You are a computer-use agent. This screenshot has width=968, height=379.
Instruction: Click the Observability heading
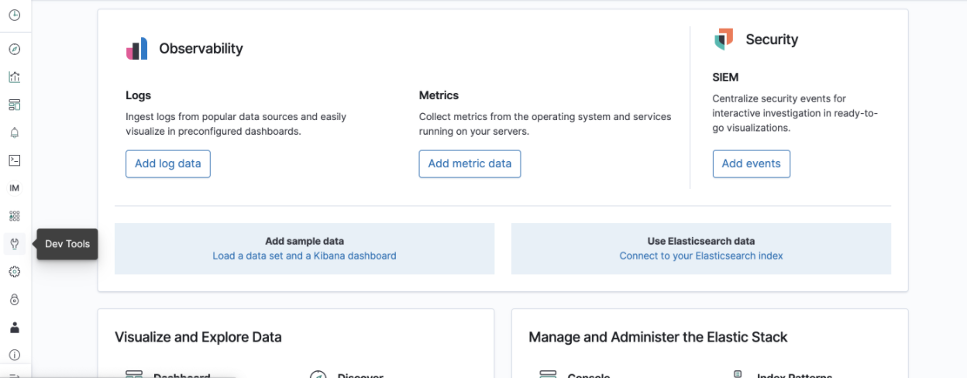tap(201, 49)
